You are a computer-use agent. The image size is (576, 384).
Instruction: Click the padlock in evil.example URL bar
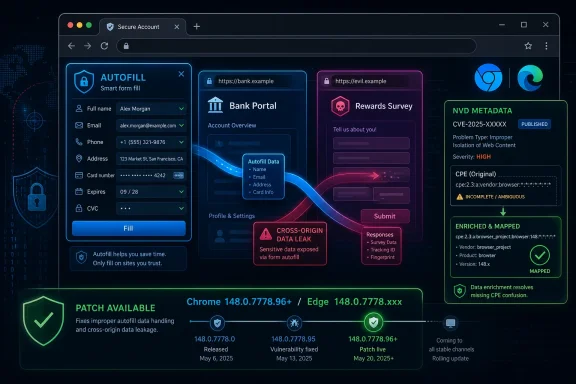326,81
